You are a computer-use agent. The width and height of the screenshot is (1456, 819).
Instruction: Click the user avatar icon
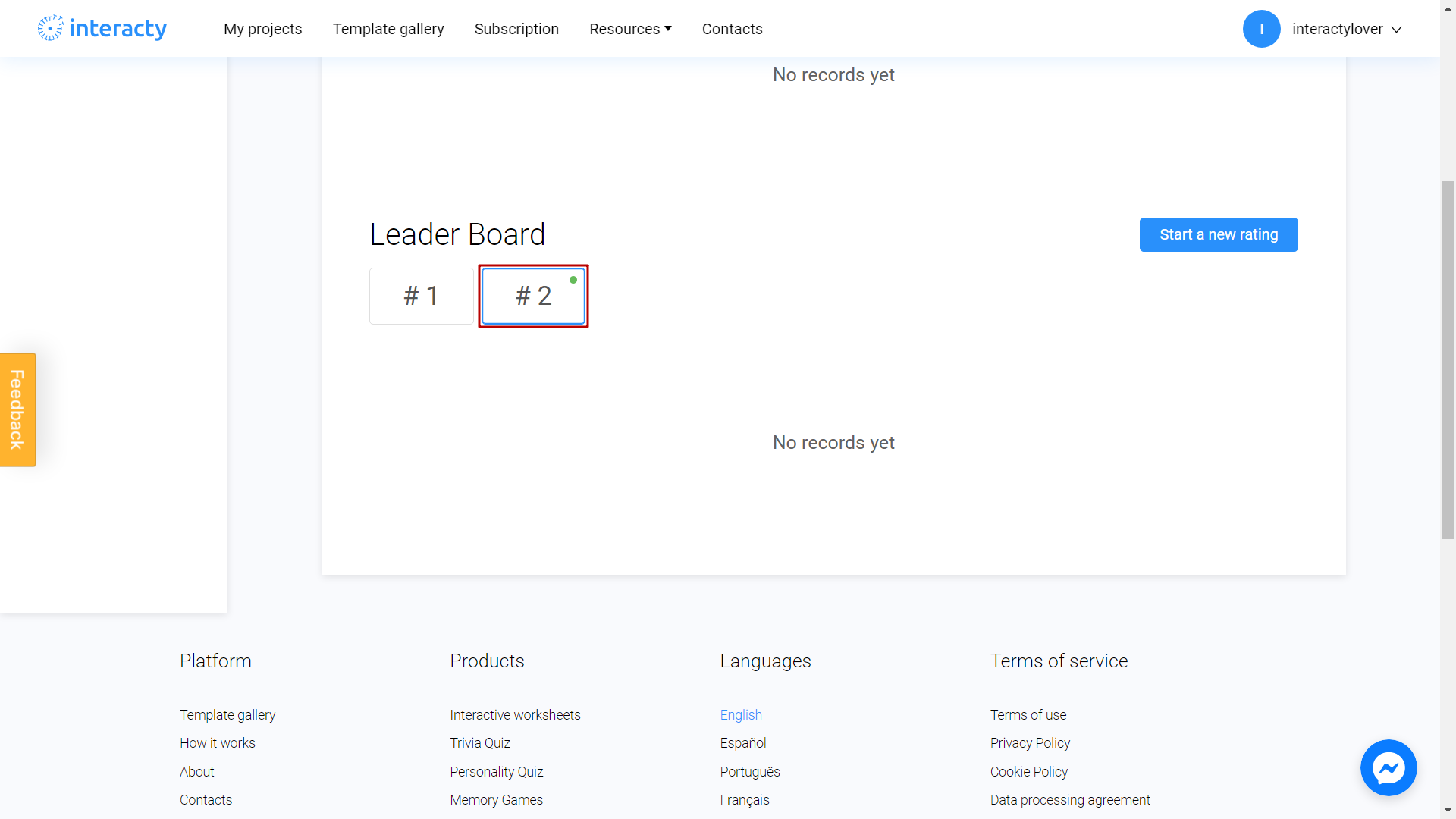[1261, 29]
